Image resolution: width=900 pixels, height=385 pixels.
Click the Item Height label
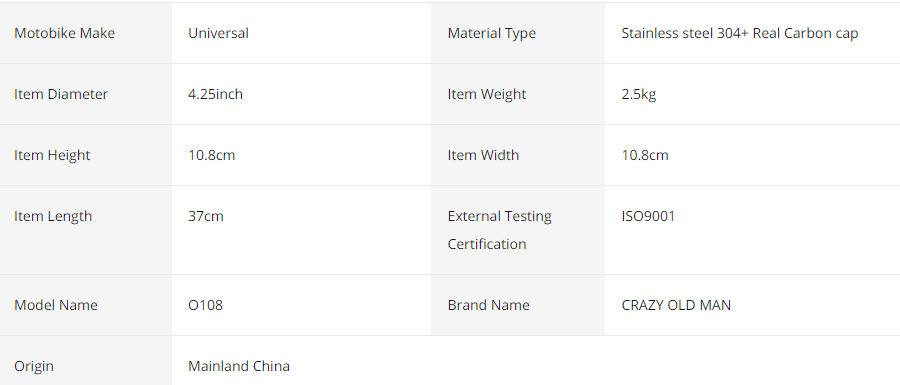coord(52,155)
